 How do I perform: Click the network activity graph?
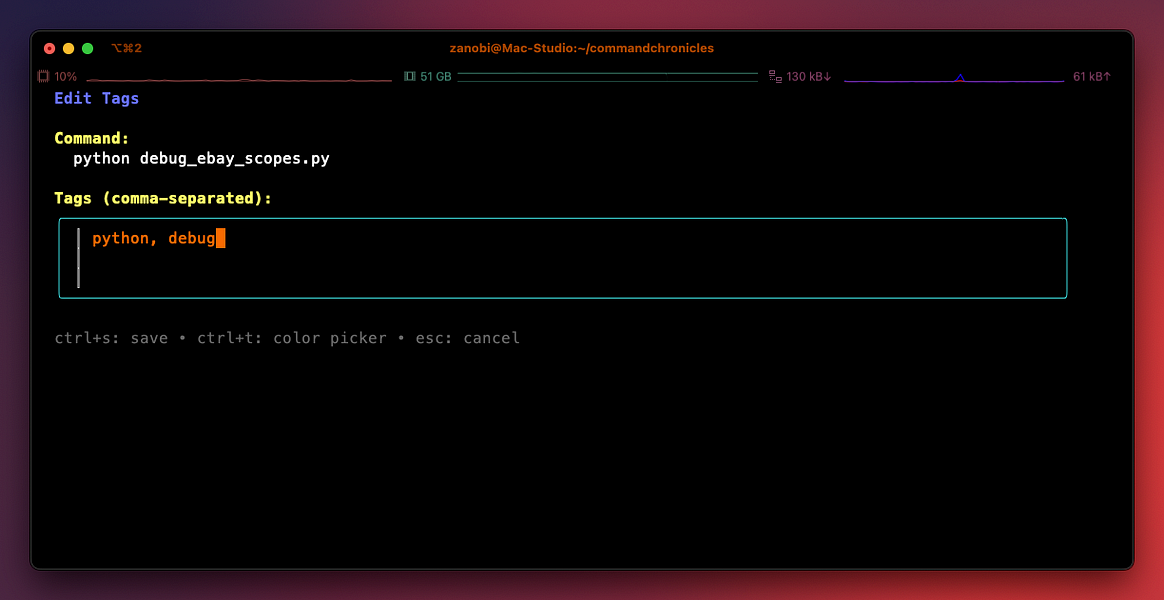click(954, 77)
